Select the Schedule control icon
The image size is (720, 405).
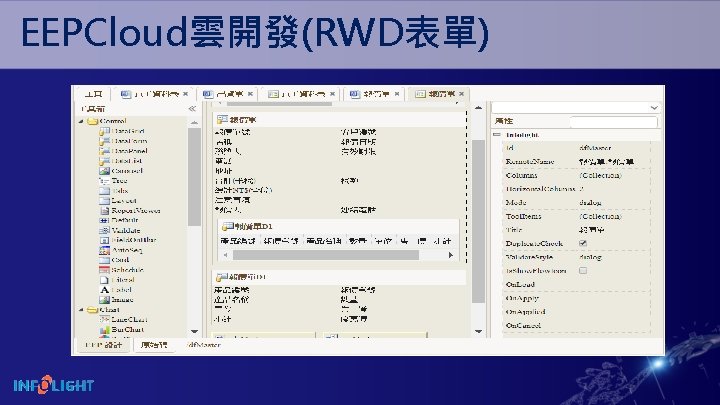[x=104, y=270]
